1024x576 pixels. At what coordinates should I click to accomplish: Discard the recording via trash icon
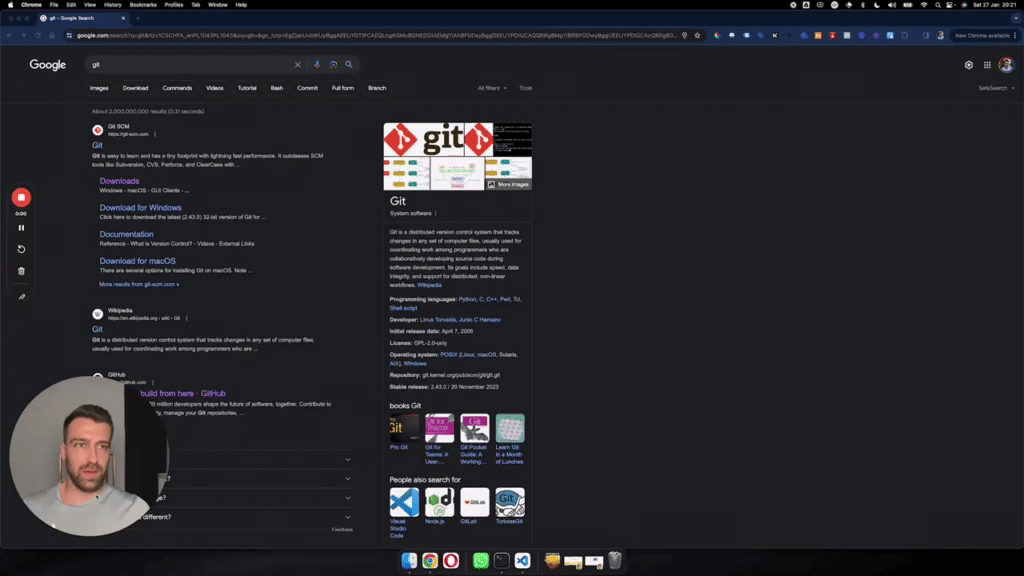pyautogui.click(x=21, y=272)
